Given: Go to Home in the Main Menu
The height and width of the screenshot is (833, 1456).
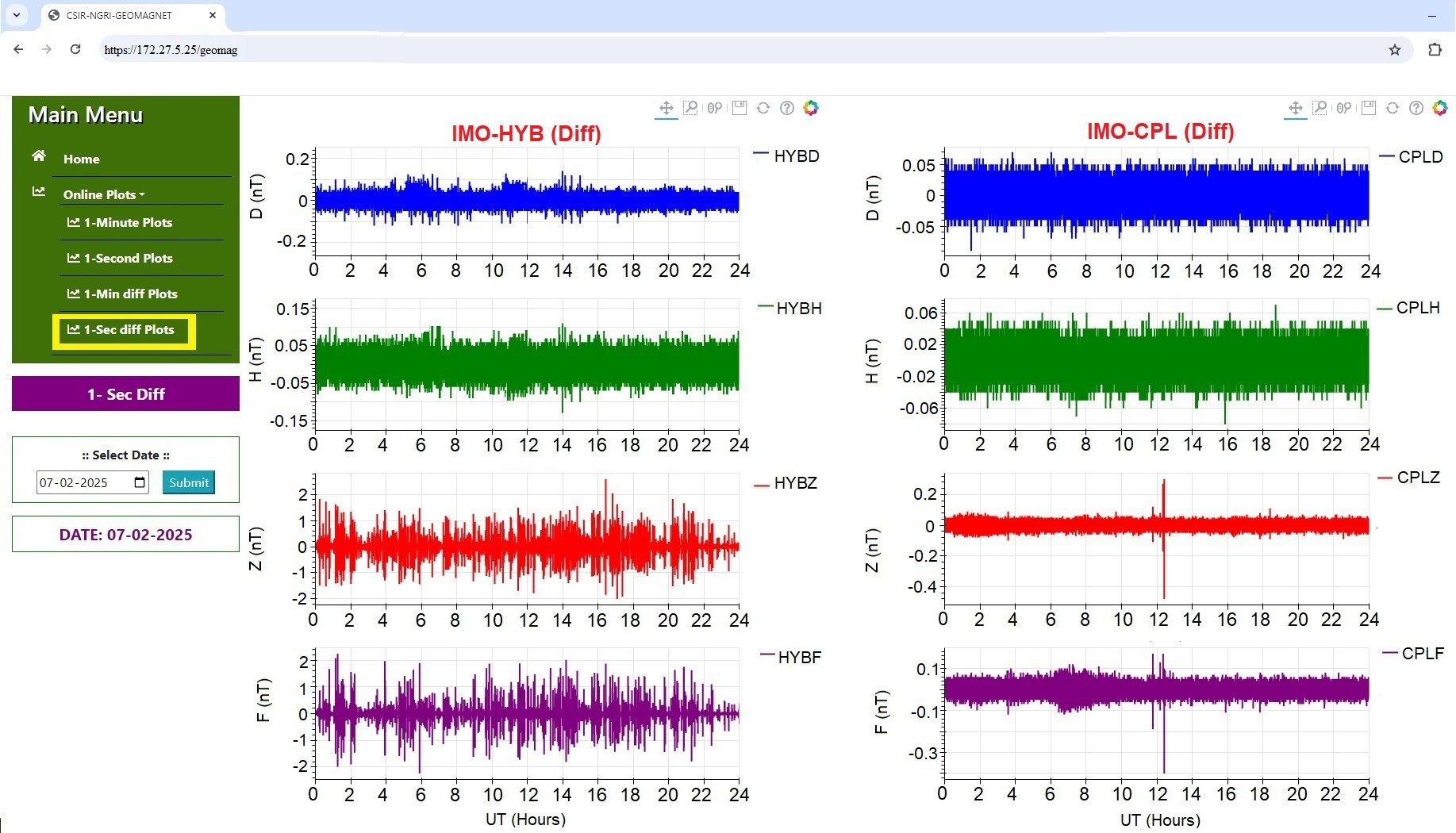Looking at the screenshot, I should tap(81, 159).
